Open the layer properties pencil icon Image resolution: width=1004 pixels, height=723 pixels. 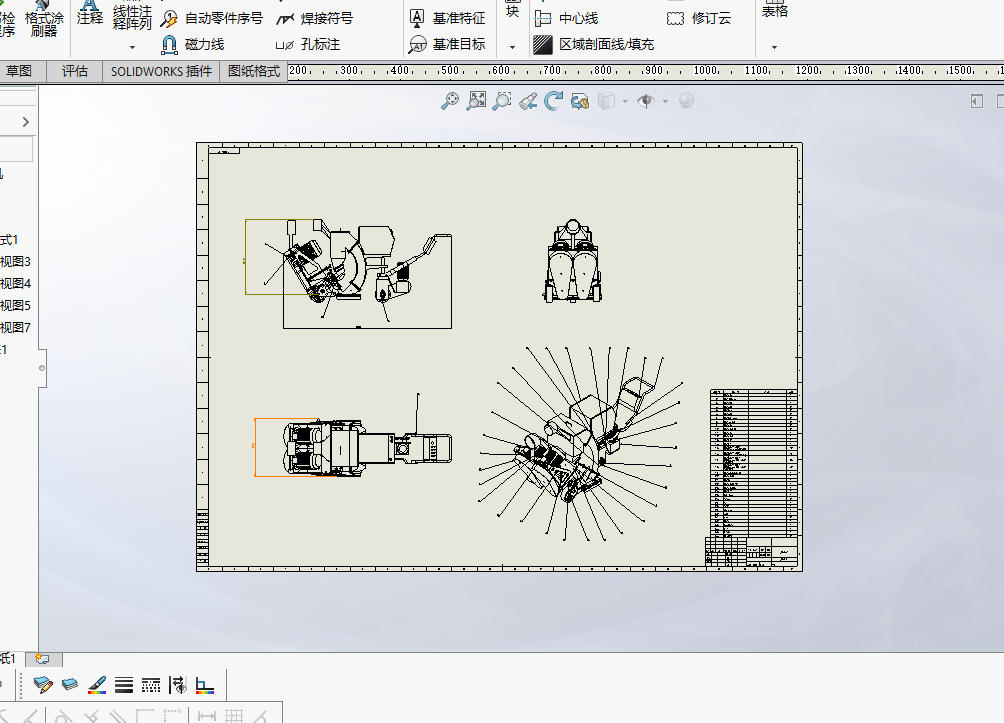43,685
